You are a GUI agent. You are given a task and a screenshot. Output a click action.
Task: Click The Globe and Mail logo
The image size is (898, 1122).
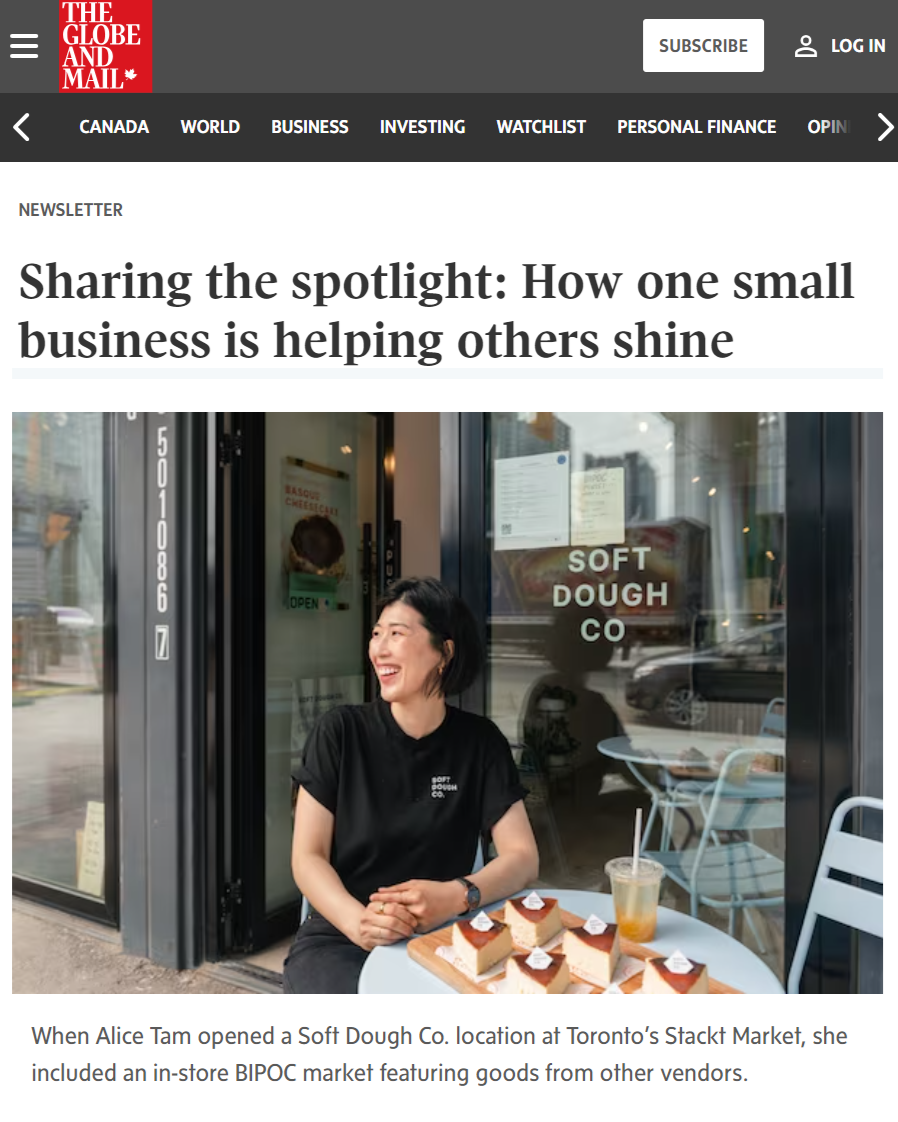105,46
